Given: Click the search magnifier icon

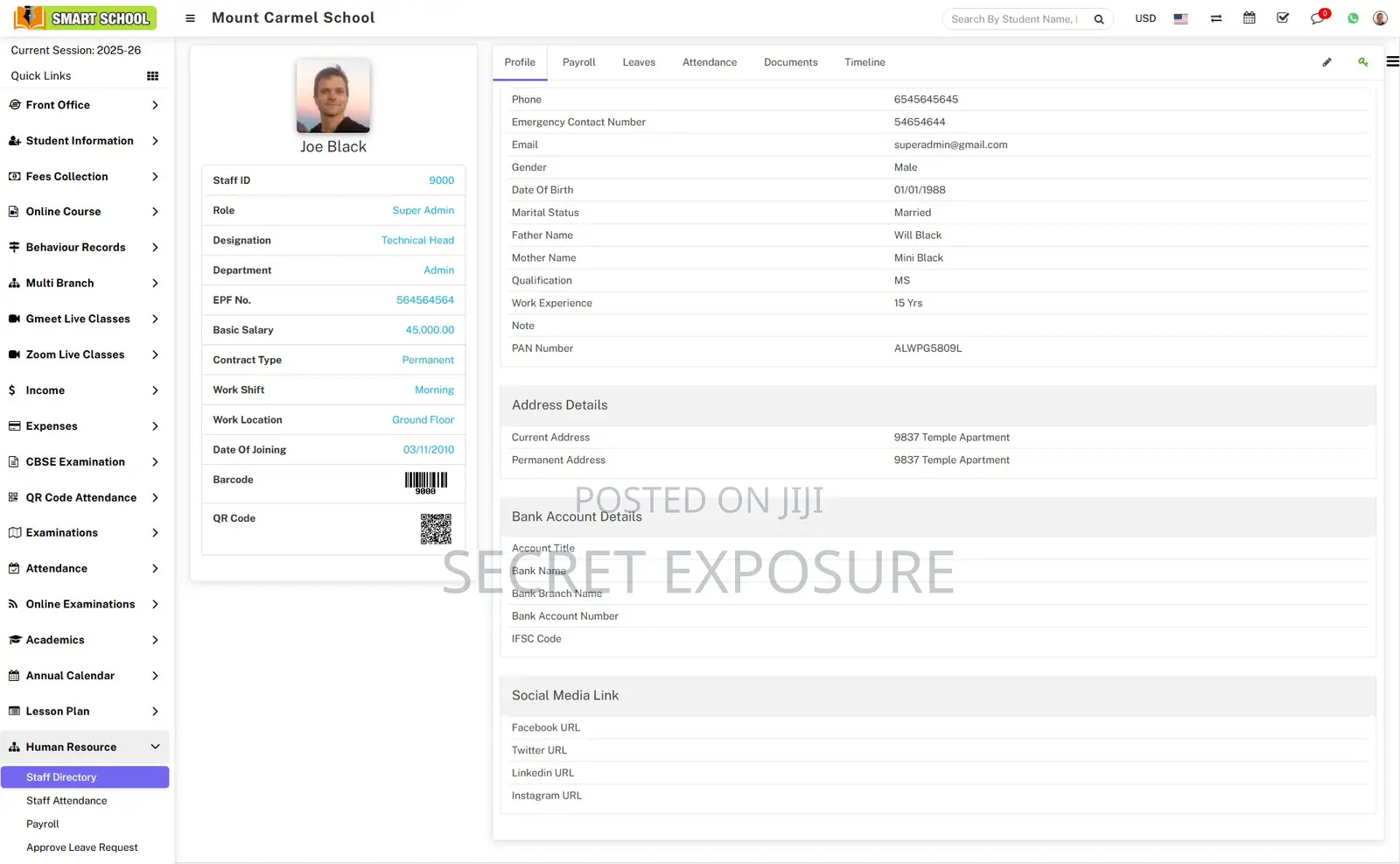Looking at the screenshot, I should [x=1099, y=19].
